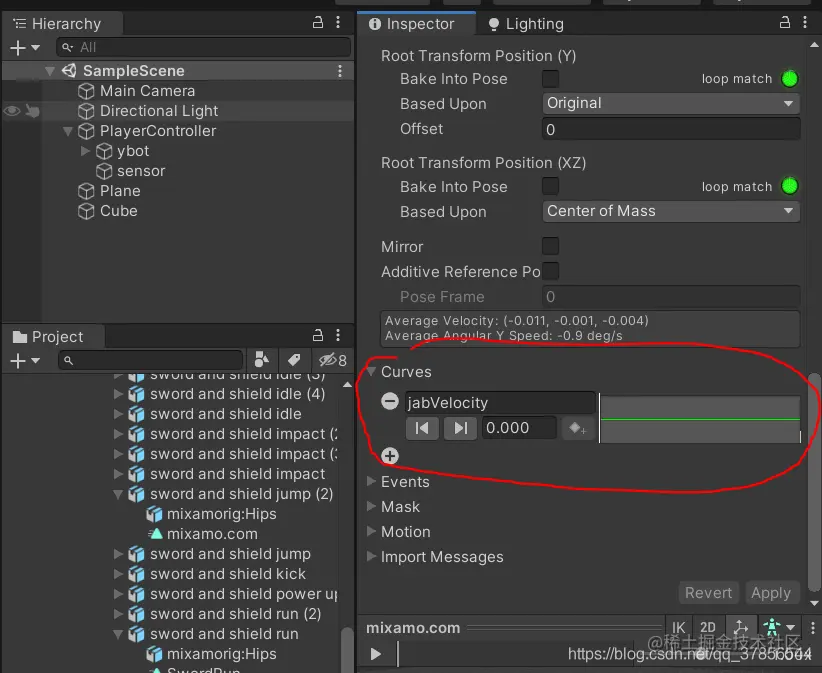Viewport: 822px width, 673px height.
Task: Open the SampleScene context menu dots
Action: pyautogui.click(x=340, y=71)
